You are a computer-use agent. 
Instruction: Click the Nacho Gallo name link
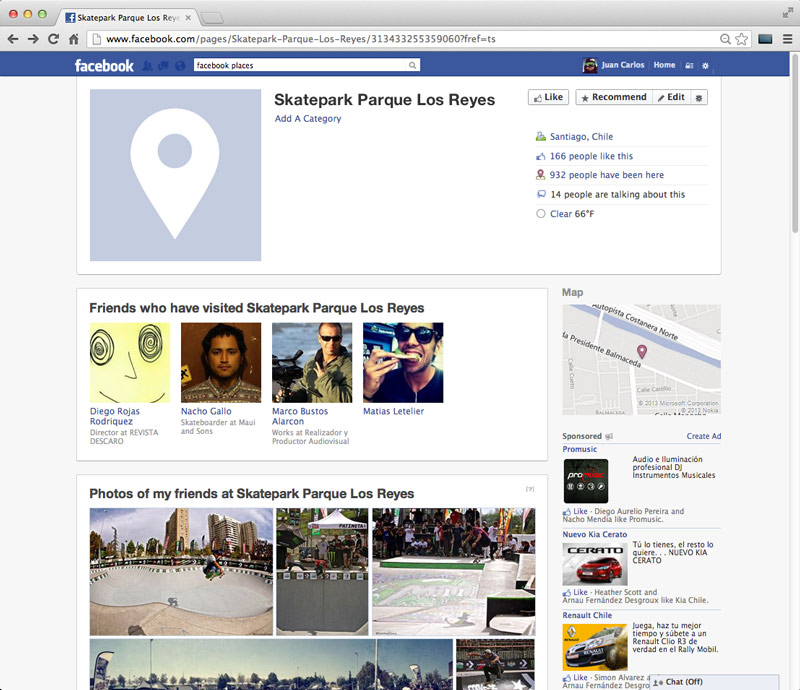[x=206, y=411]
